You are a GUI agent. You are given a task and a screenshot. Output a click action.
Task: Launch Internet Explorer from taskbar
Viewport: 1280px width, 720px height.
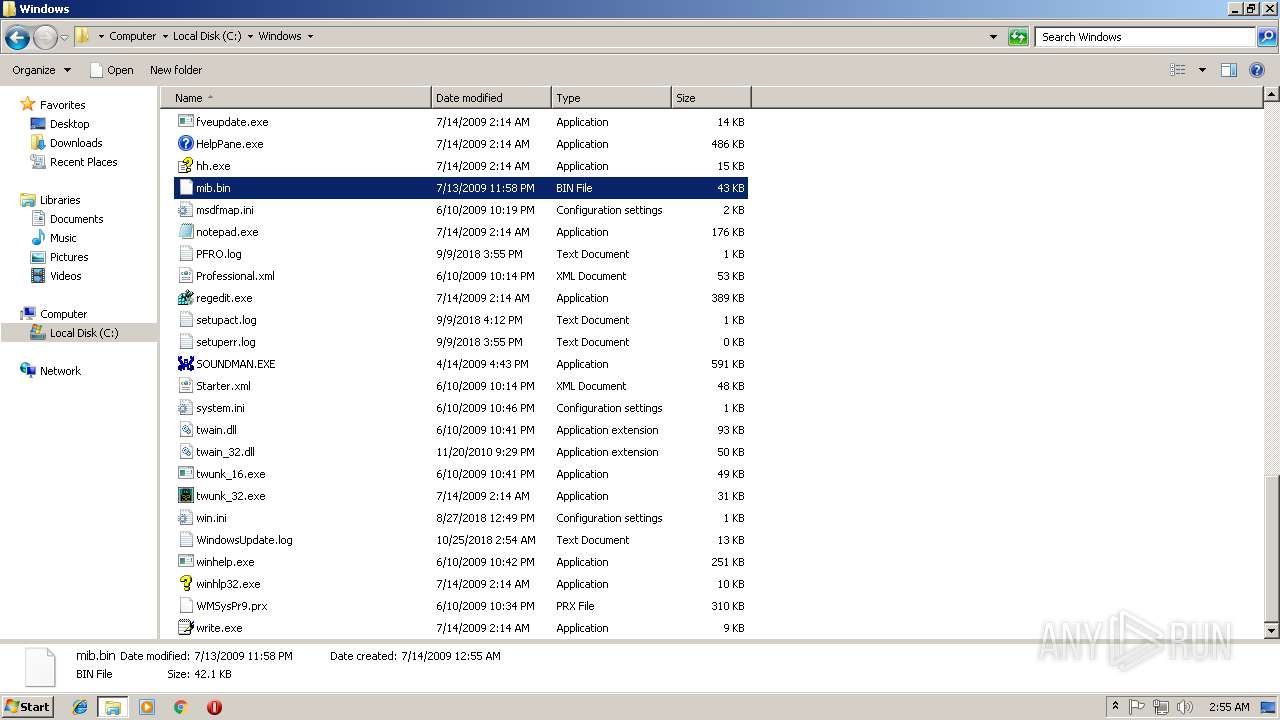coord(80,707)
